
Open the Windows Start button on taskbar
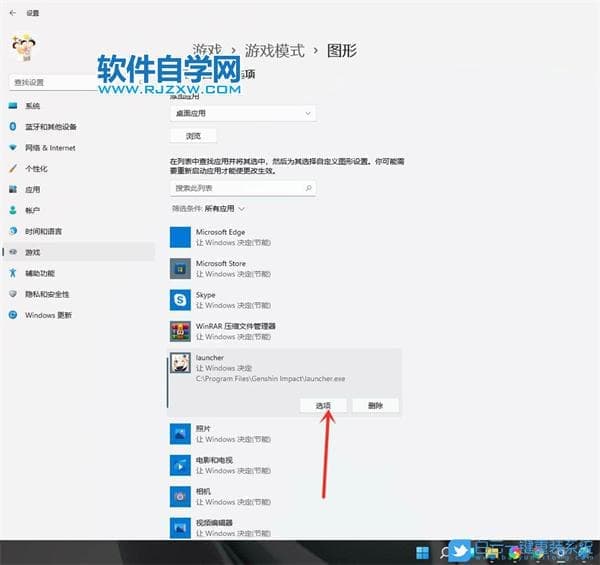point(422,552)
